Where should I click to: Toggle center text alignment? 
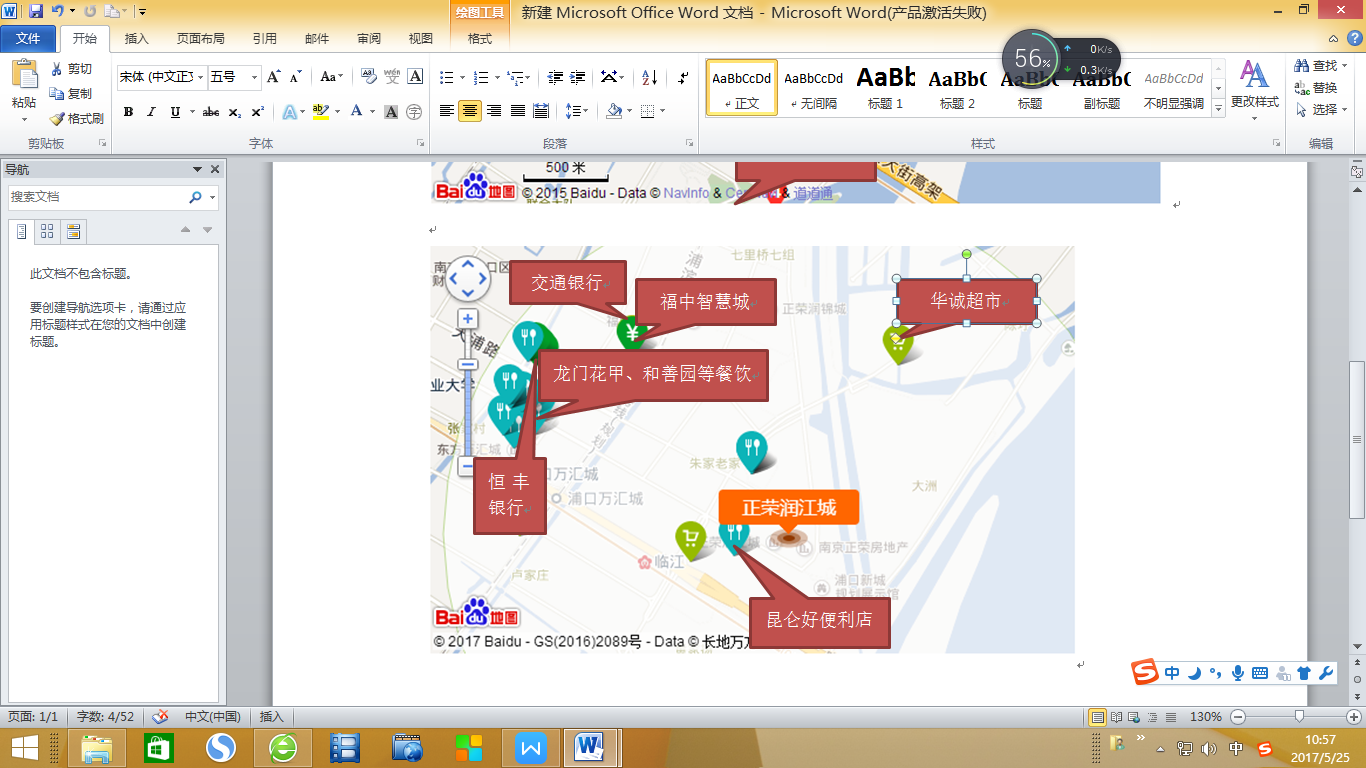click(x=470, y=111)
